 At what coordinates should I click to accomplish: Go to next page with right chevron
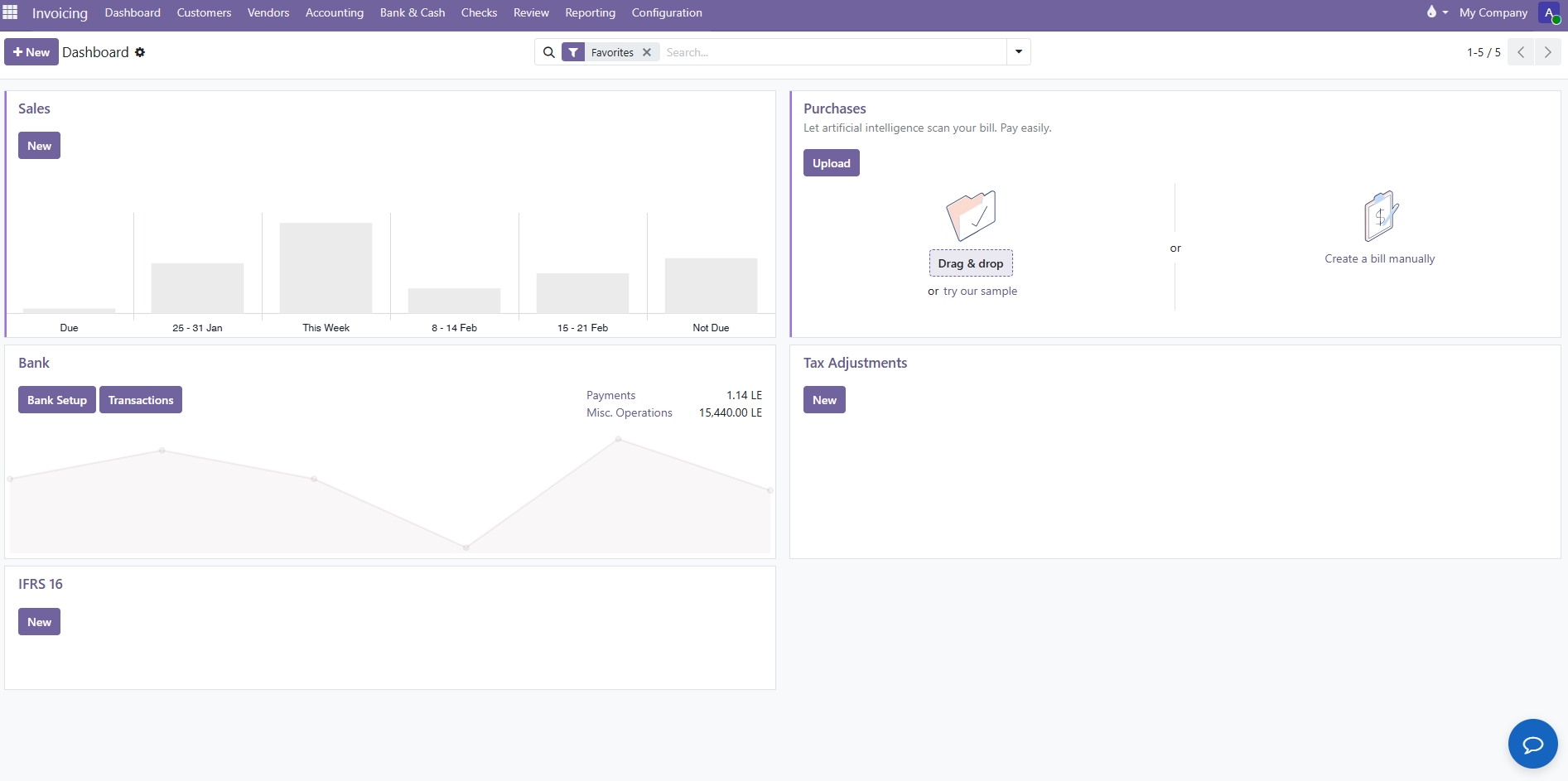tap(1547, 51)
